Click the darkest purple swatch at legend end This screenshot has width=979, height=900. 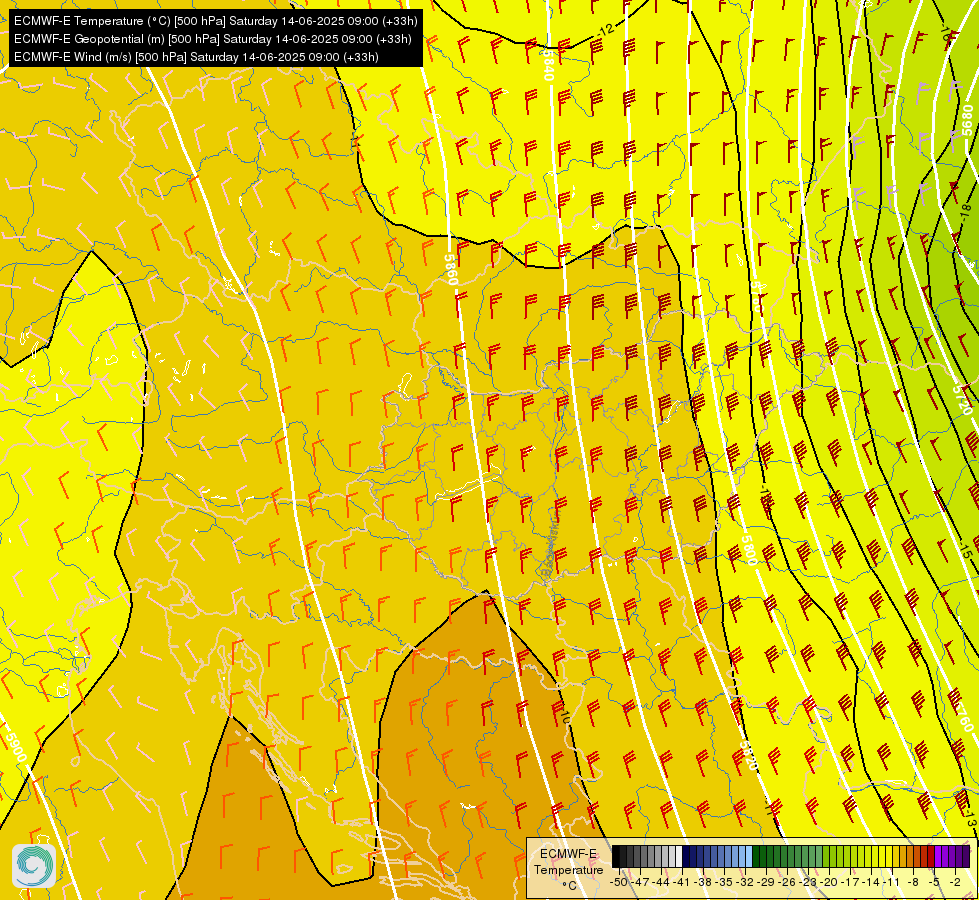tap(966, 856)
